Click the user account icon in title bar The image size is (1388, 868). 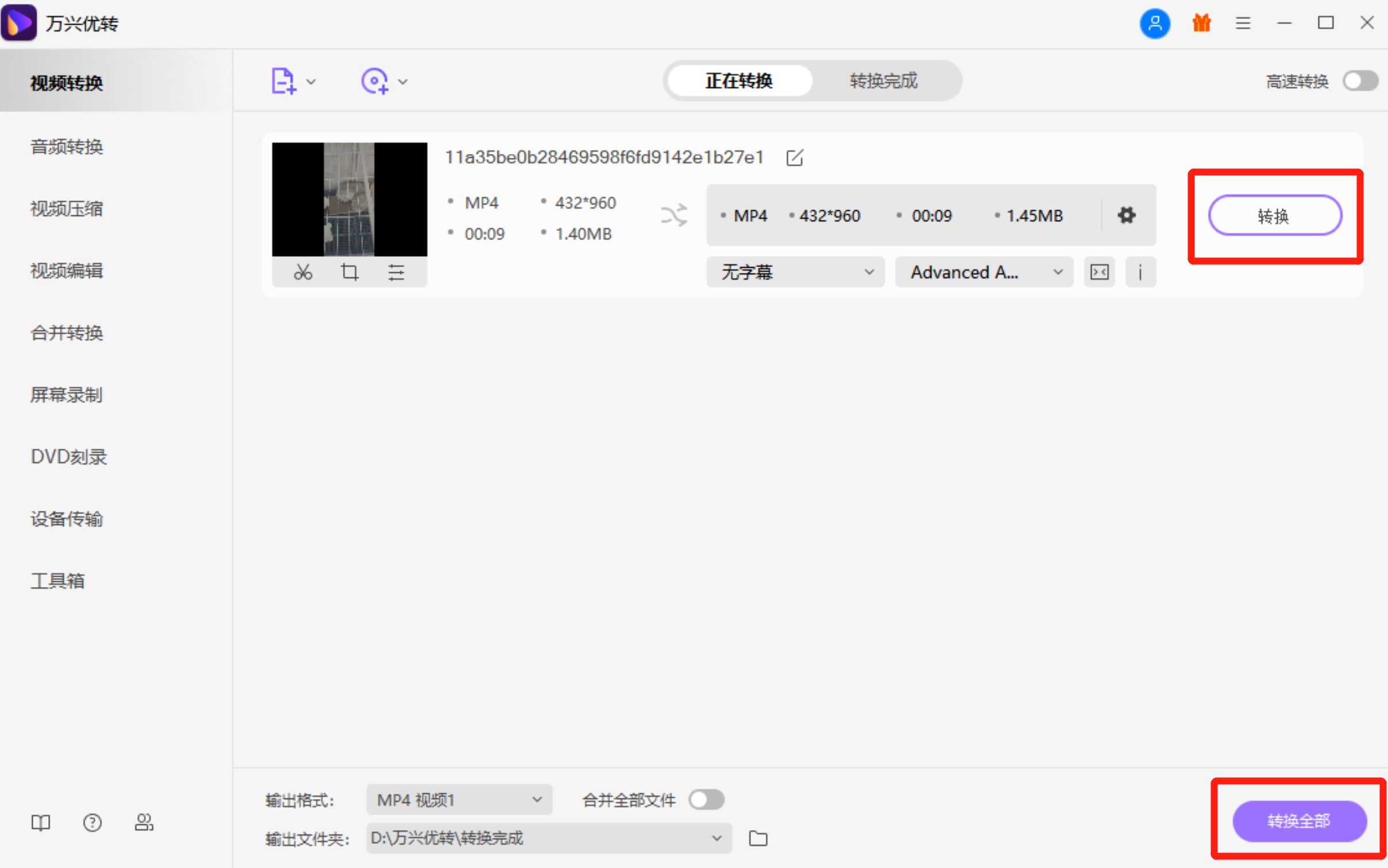point(1154,23)
